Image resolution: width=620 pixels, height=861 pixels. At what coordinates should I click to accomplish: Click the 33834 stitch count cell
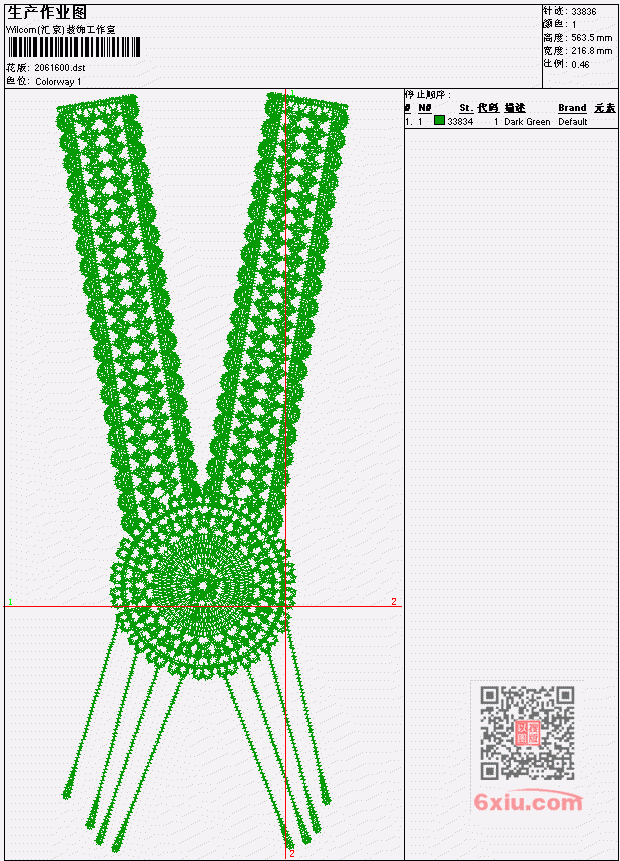[x=460, y=122]
